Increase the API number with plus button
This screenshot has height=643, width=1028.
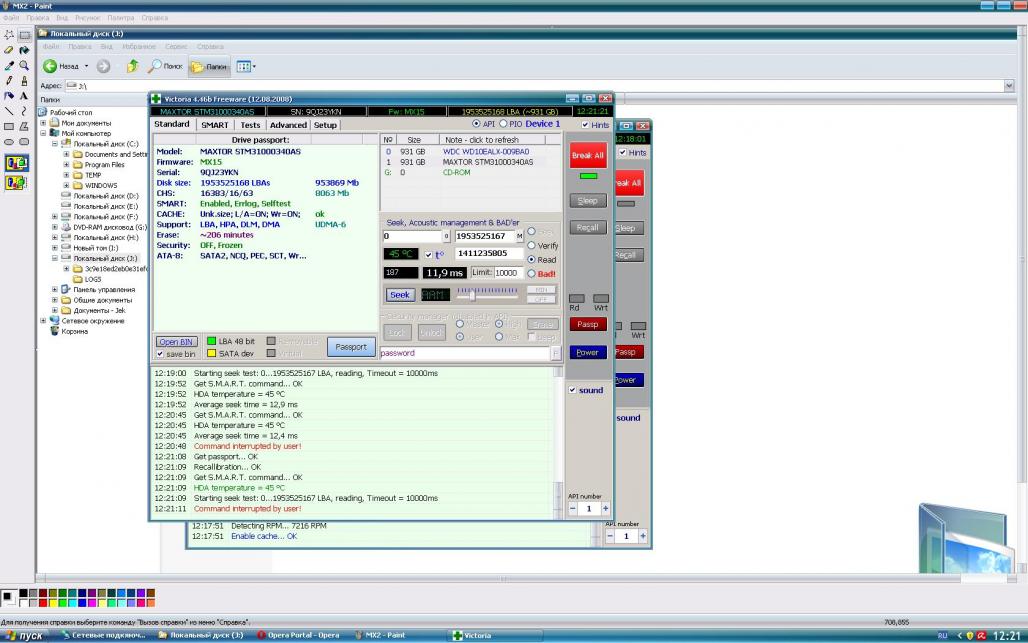tap(605, 509)
